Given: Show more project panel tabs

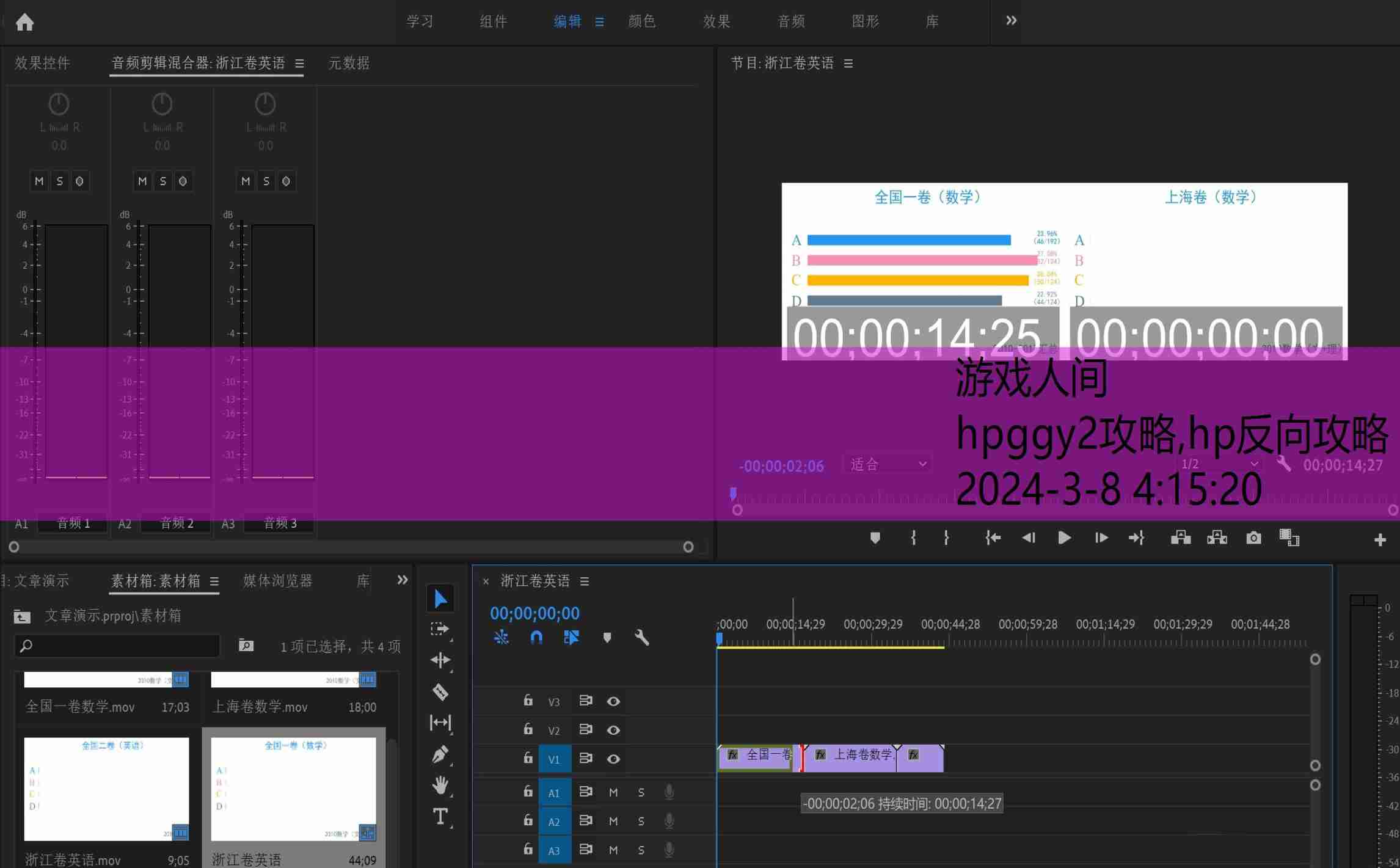Looking at the screenshot, I should point(402,580).
